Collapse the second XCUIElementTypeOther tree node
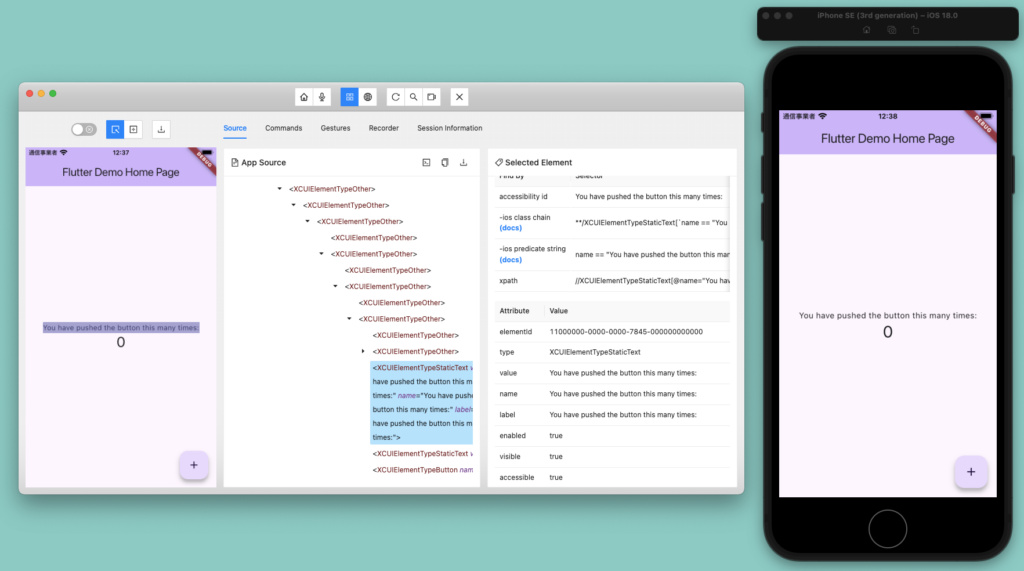 [293, 205]
